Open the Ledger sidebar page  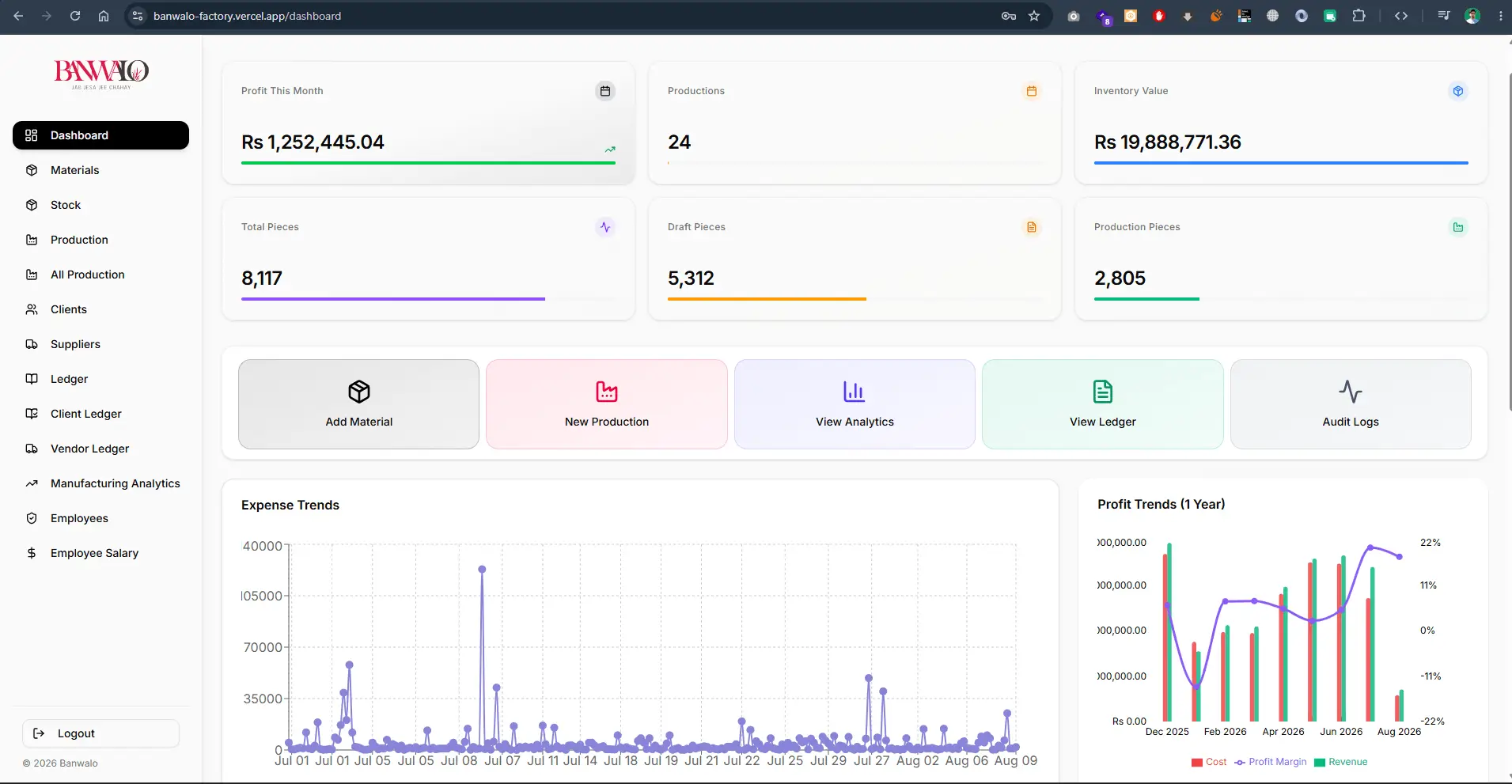100,379
